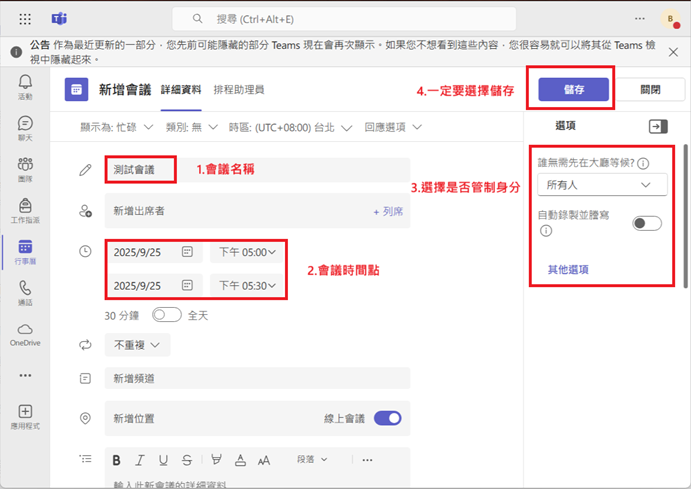
Task: Switch to the Scheduling Assistant (排程助理員) tab
Action: click(x=239, y=89)
